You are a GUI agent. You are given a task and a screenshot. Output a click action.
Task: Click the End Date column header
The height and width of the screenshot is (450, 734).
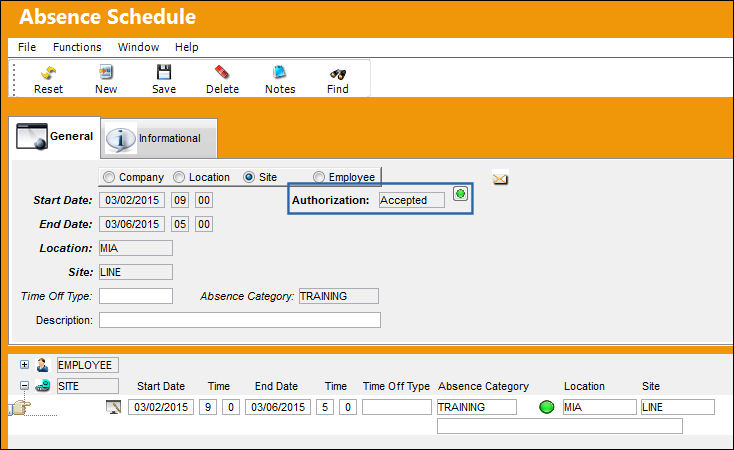coord(276,386)
